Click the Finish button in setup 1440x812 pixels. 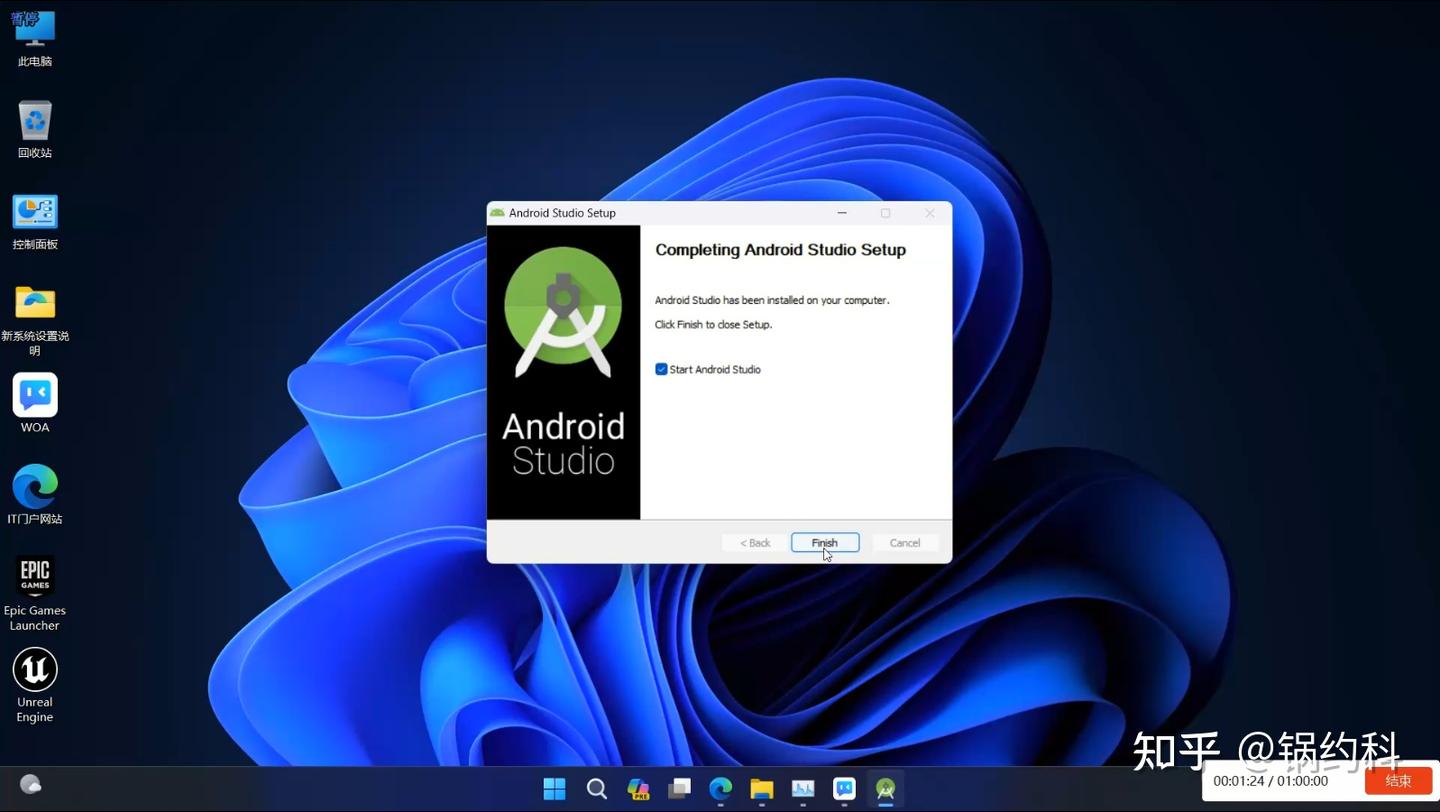coord(825,542)
